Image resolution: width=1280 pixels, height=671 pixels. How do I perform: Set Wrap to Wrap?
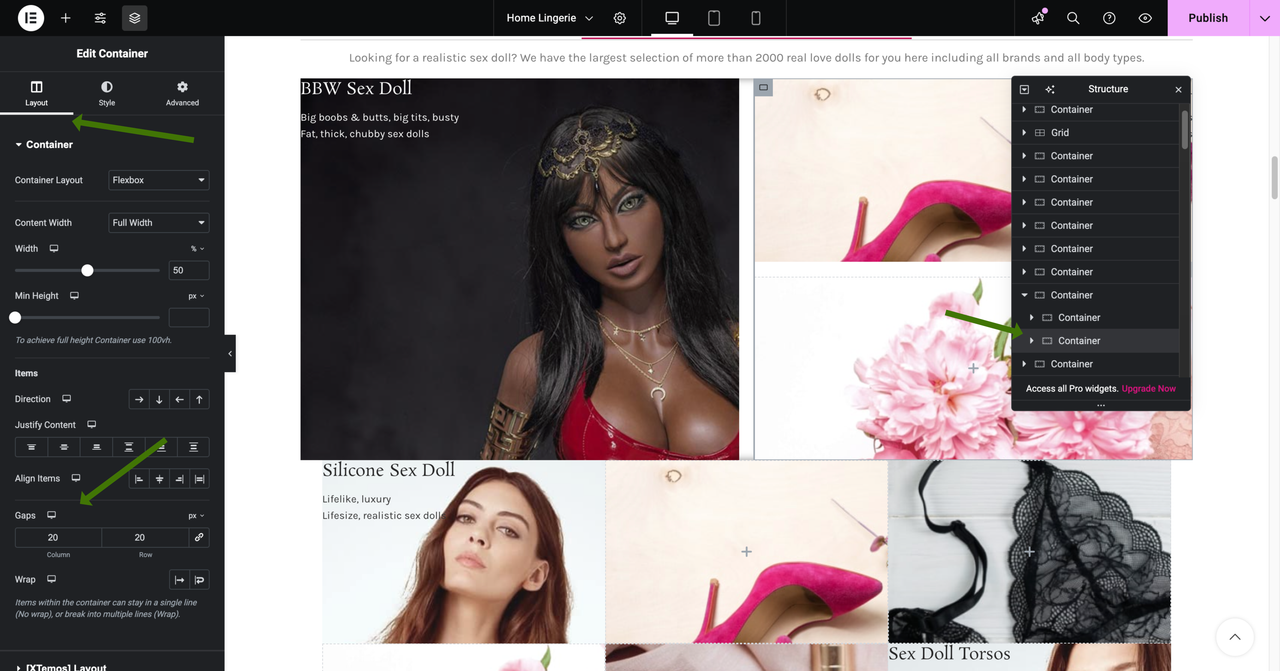pos(199,580)
